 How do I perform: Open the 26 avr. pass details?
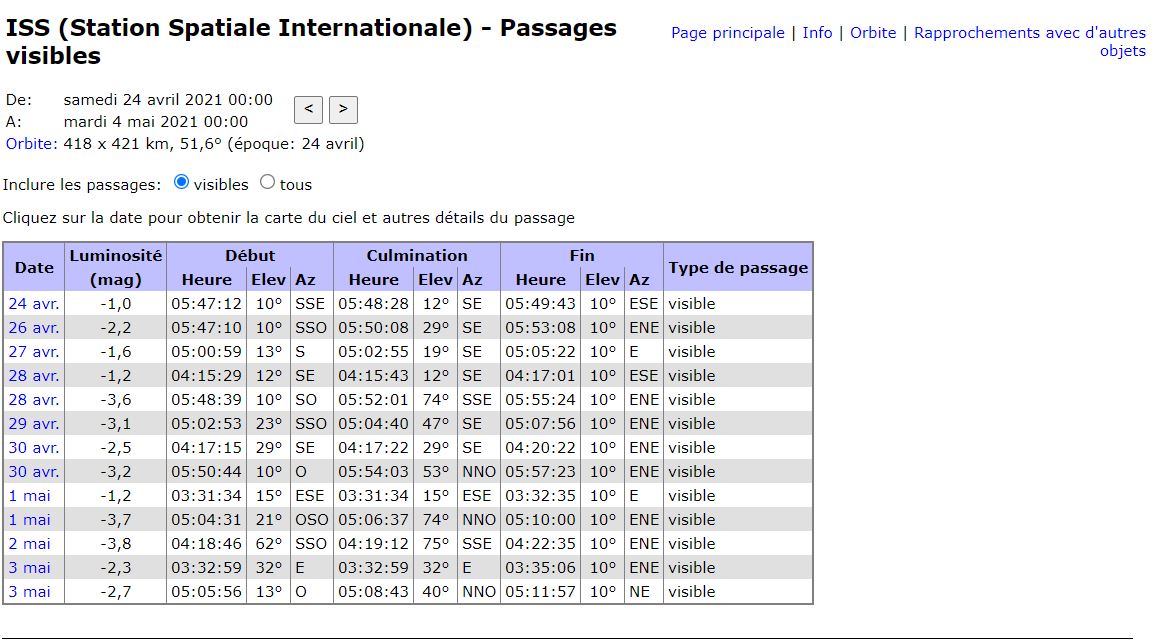tap(34, 328)
